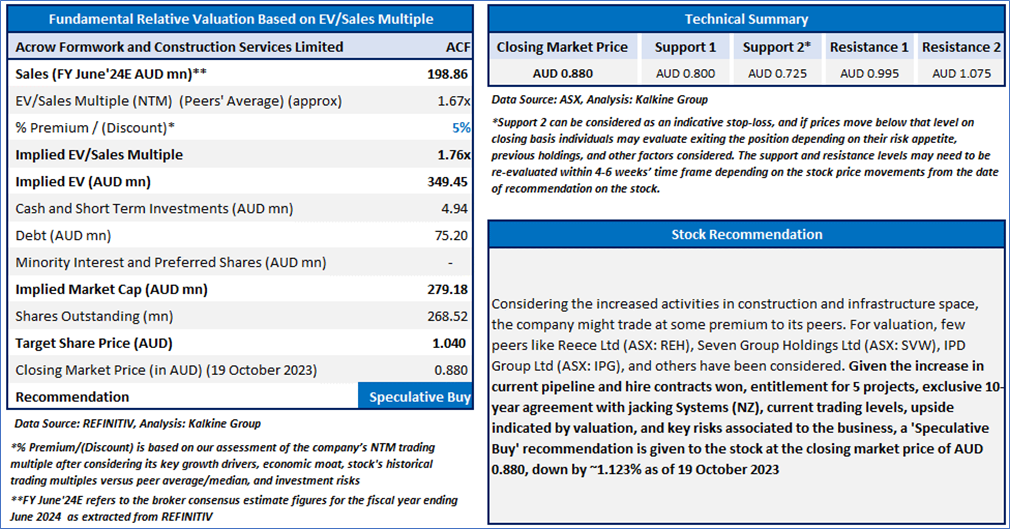
Task: Click the Resistance 2 column header
Action: [961, 47]
